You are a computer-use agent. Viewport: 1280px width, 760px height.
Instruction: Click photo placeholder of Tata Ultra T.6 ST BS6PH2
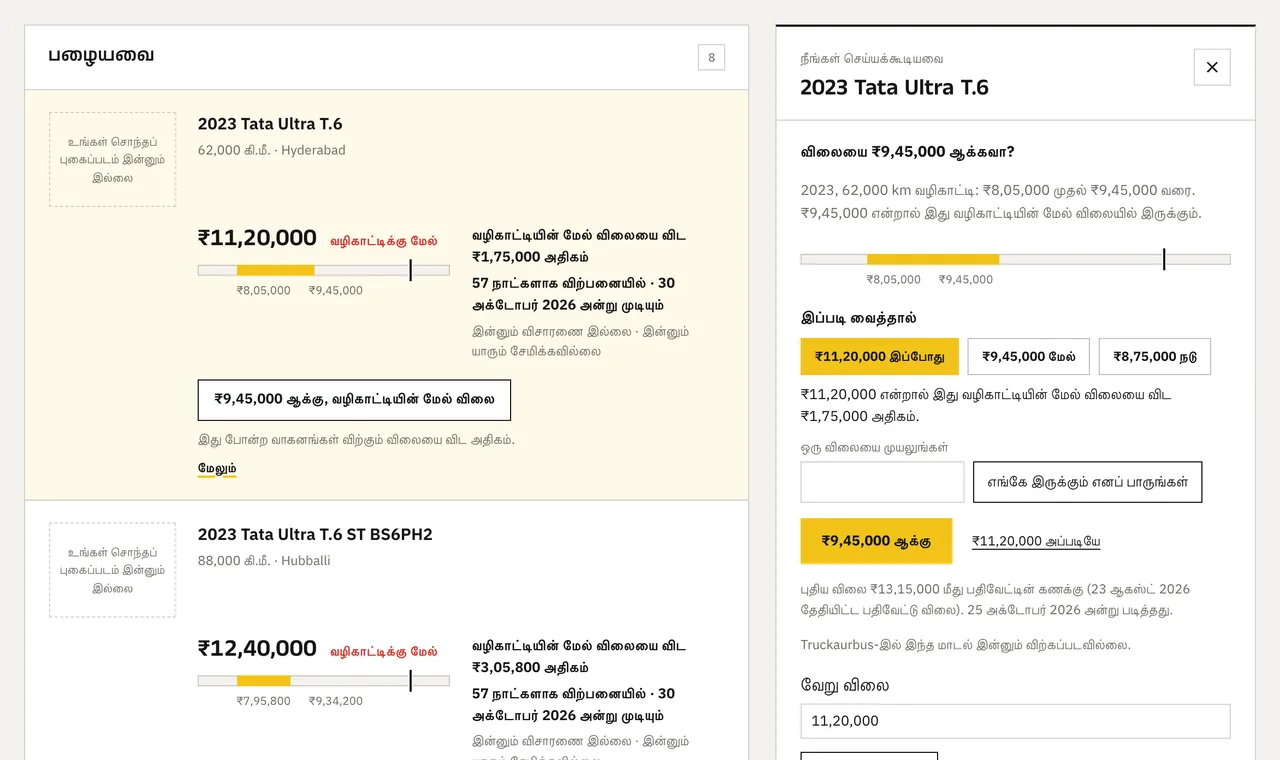(112, 570)
